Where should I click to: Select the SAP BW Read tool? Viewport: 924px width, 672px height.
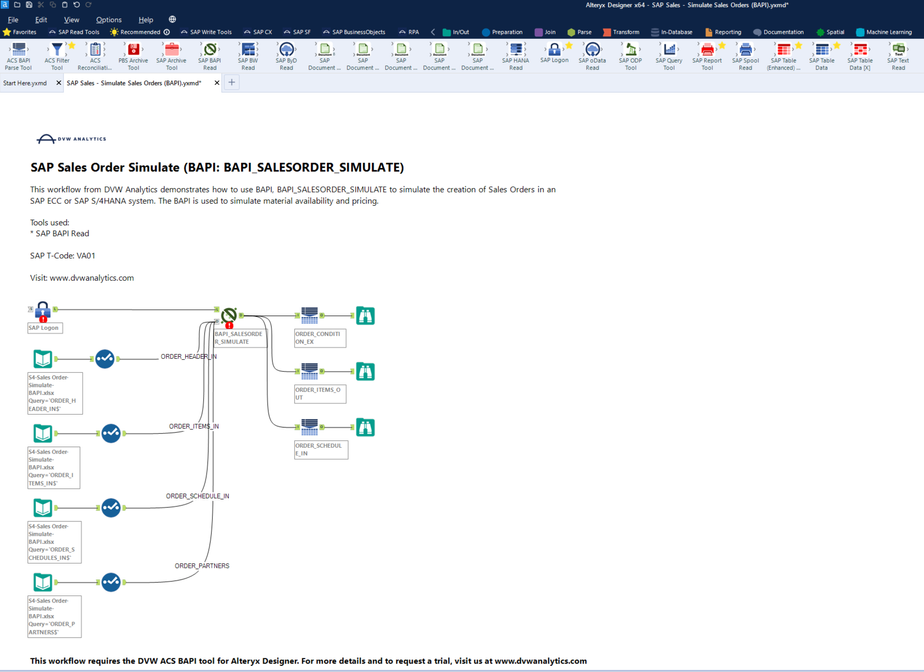[x=248, y=57]
